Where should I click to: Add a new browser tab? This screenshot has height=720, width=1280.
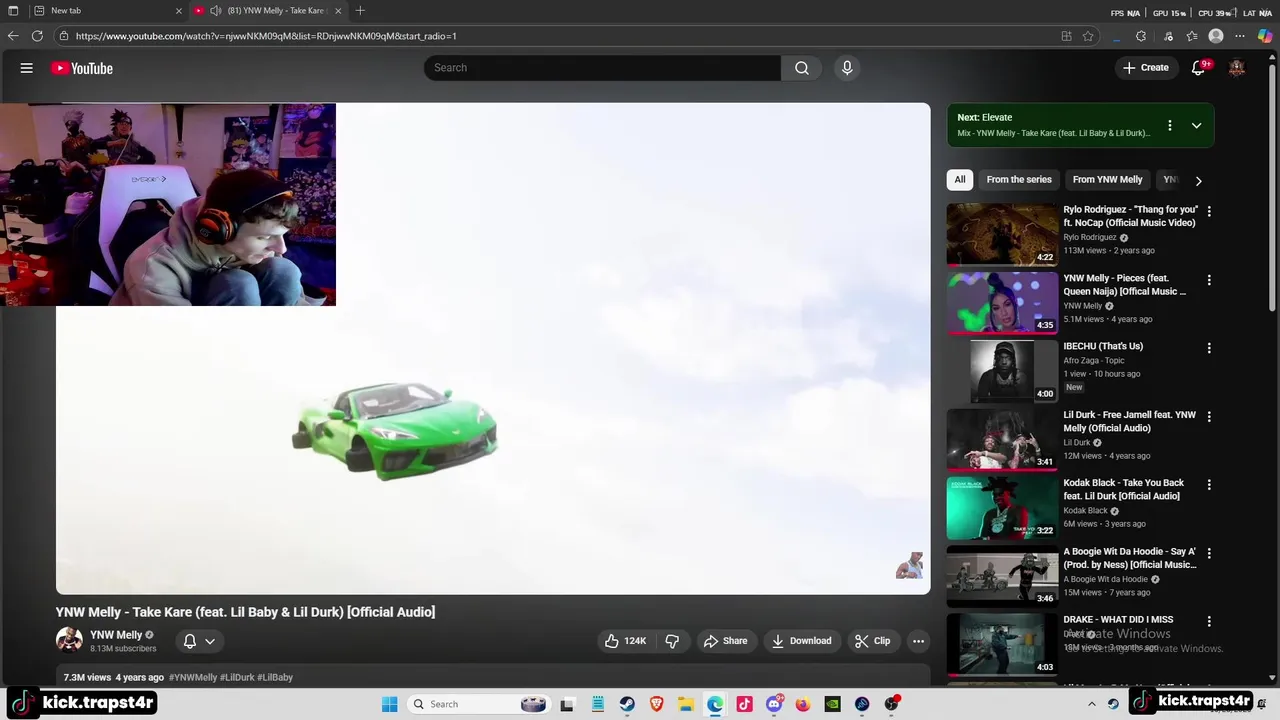360,11
